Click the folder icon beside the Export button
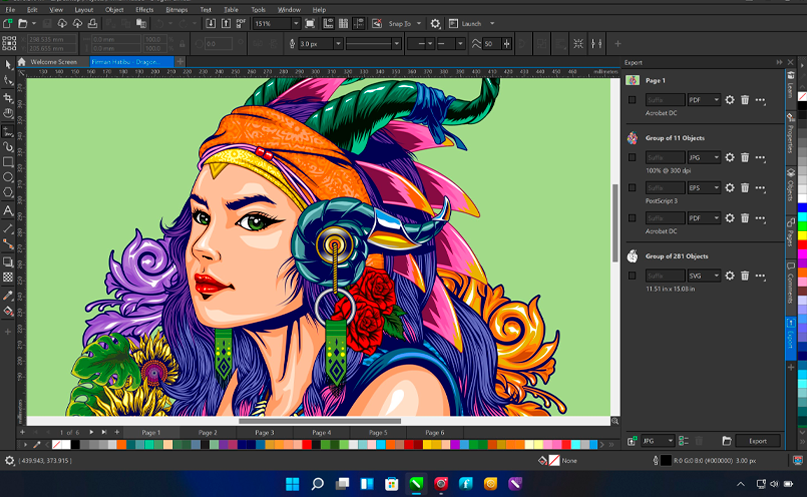The image size is (807, 497). [727, 441]
